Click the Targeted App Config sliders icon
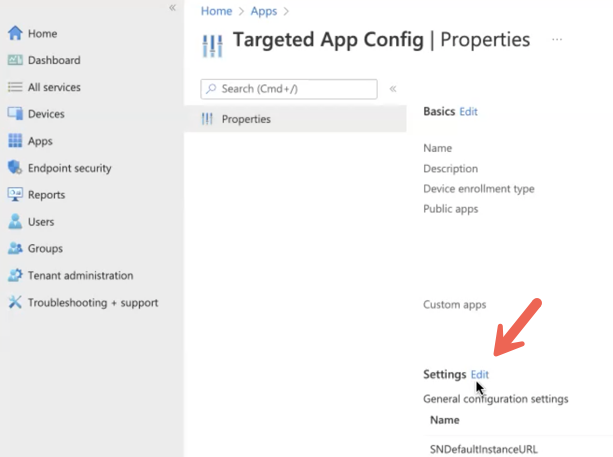Viewport: 613px width, 457px height. [x=212, y=46]
